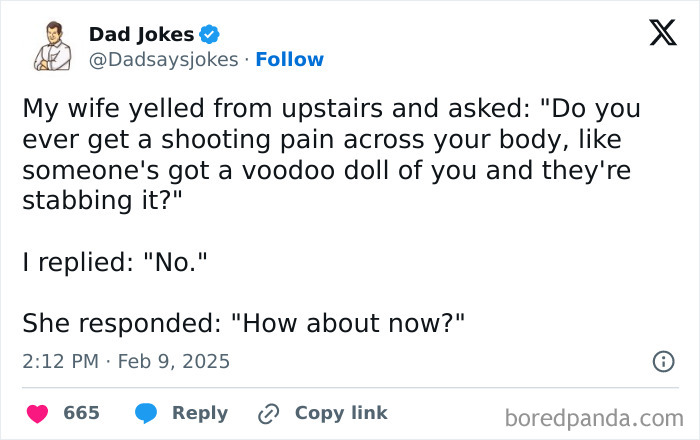700x440 pixels.
Task: Open the info circle icon
Action: click(663, 361)
